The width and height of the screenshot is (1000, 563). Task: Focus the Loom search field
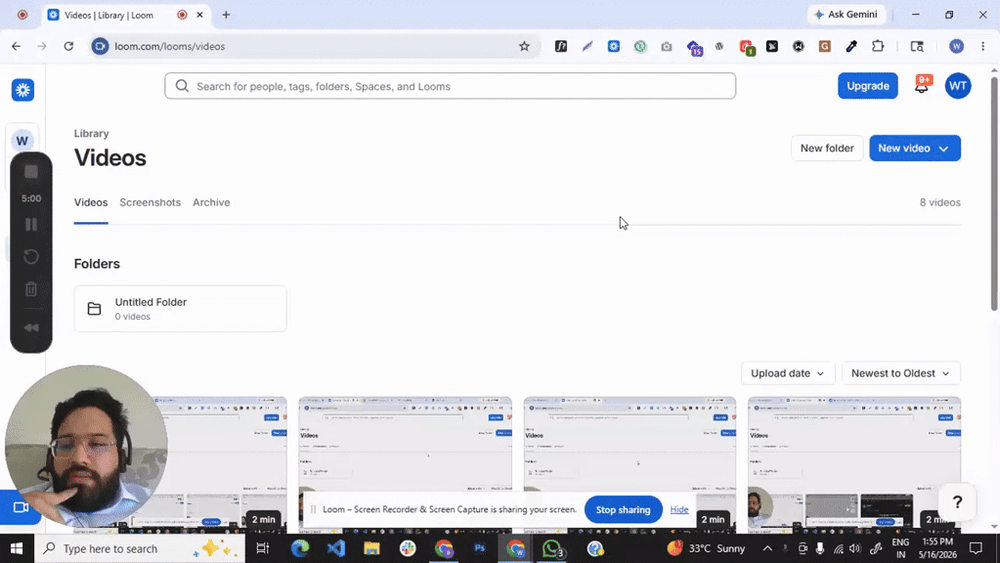coord(450,86)
